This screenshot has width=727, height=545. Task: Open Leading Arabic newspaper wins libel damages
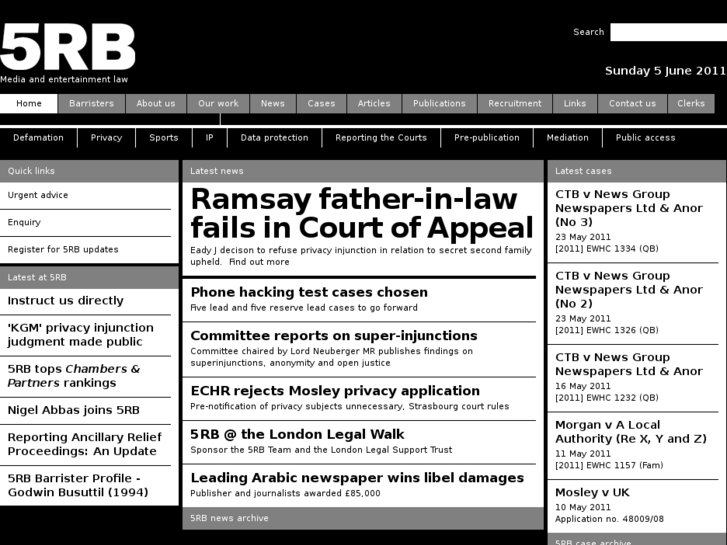pos(357,478)
